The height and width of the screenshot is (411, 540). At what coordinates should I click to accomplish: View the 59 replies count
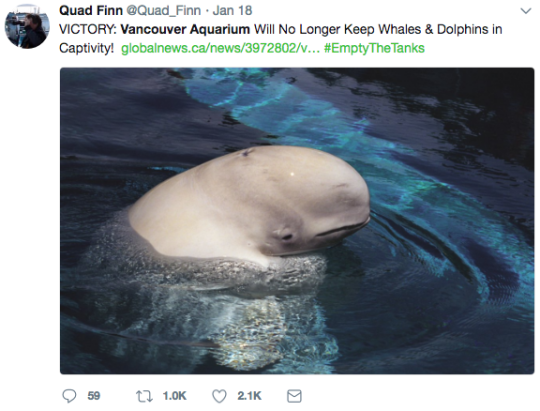(94, 396)
